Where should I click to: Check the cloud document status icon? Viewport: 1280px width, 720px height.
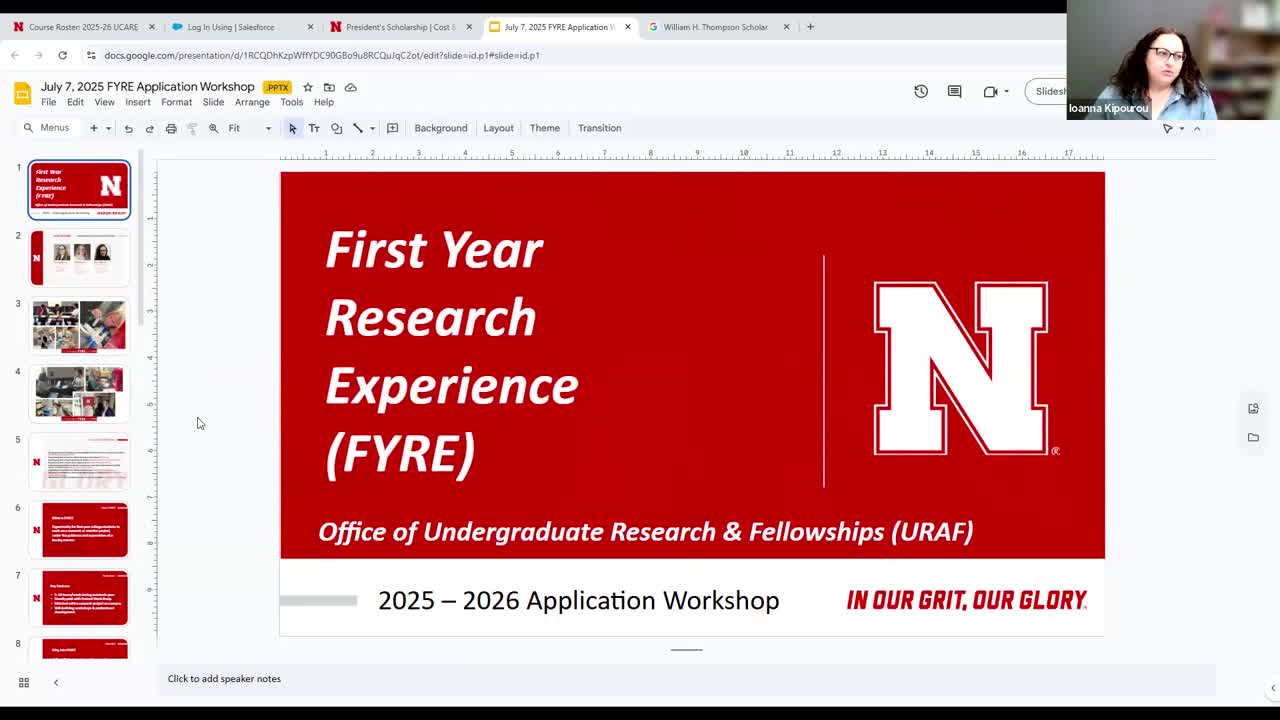tap(350, 87)
